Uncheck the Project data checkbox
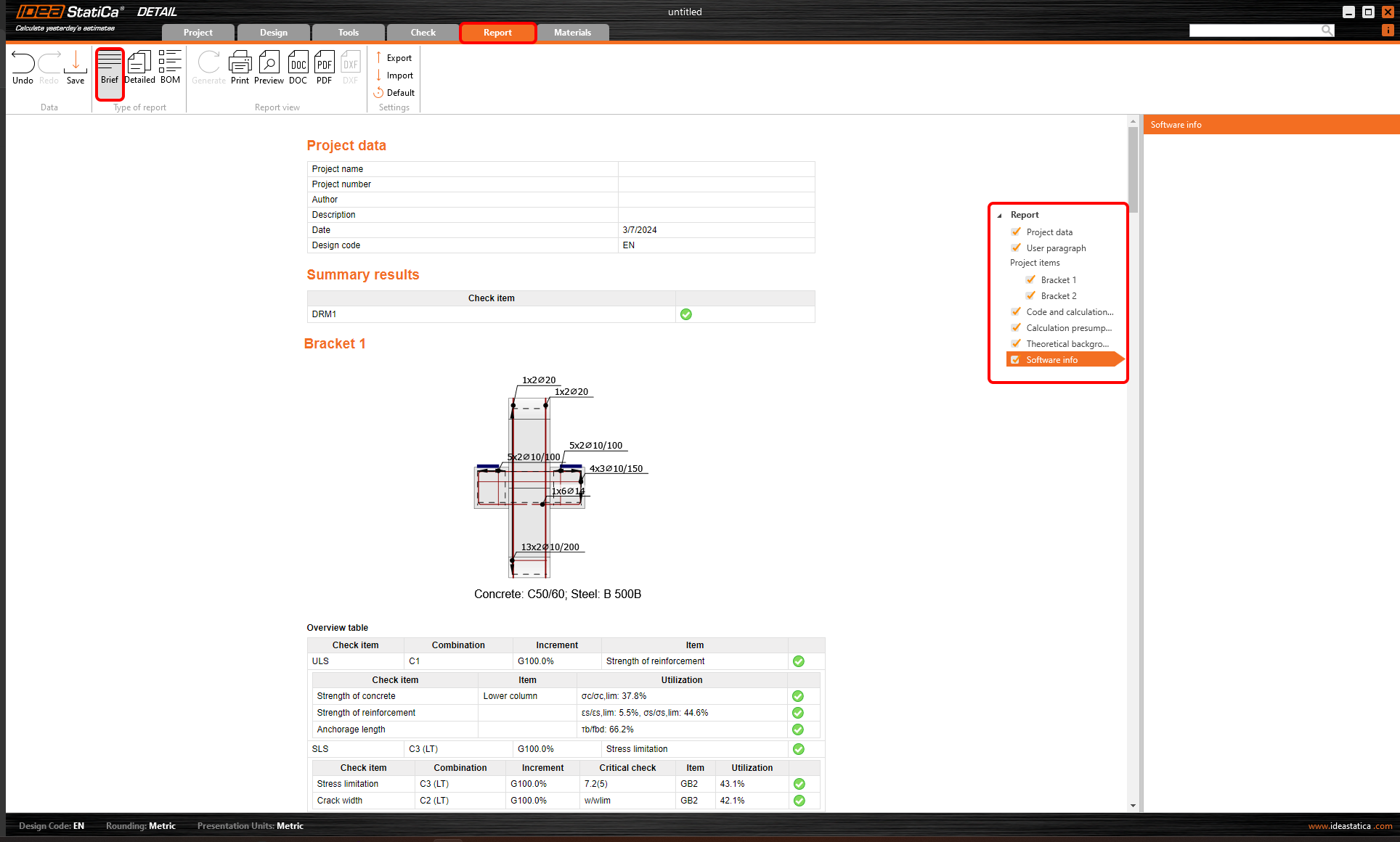This screenshot has height=842, width=1400. click(x=1016, y=232)
